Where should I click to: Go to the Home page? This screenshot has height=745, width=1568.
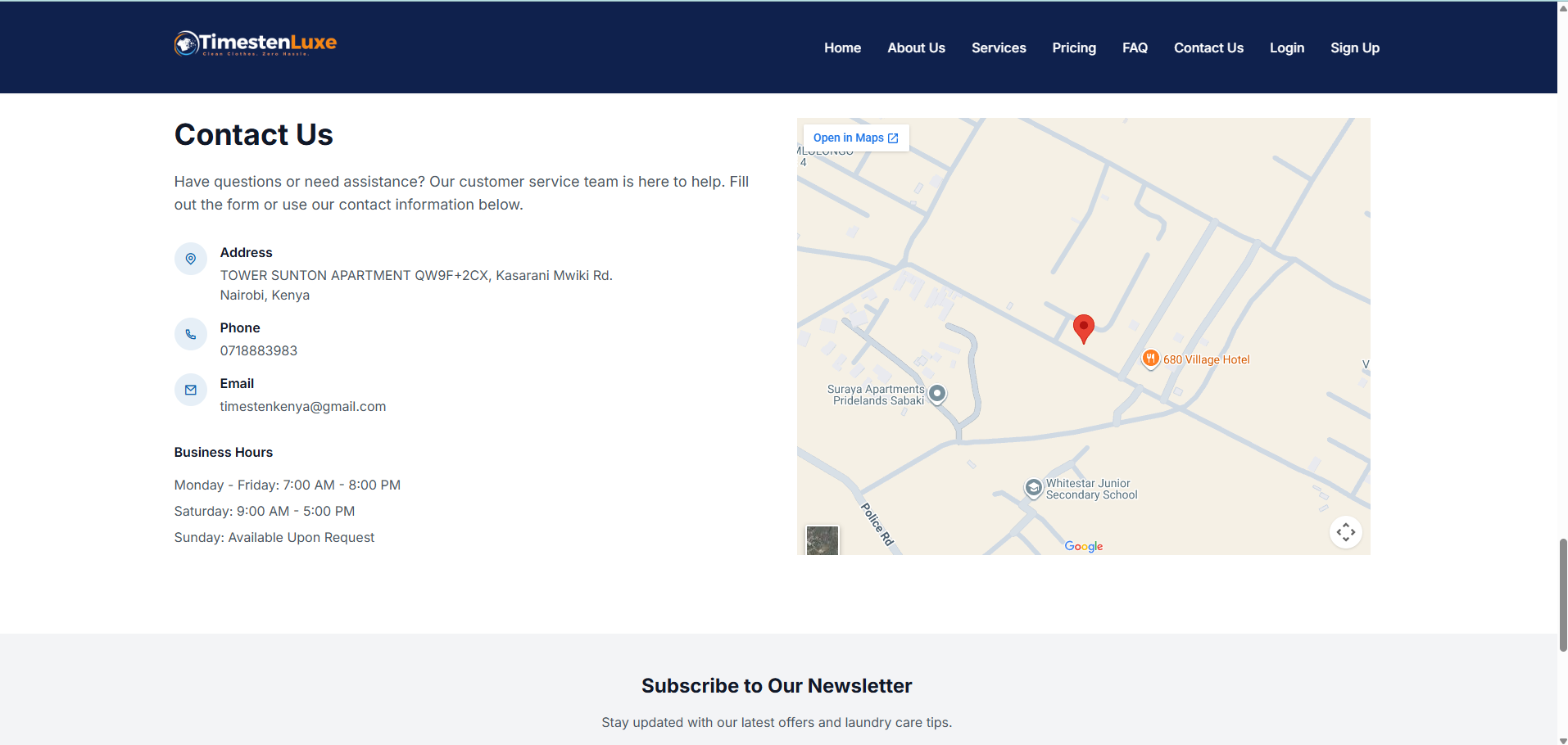pyautogui.click(x=842, y=47)
